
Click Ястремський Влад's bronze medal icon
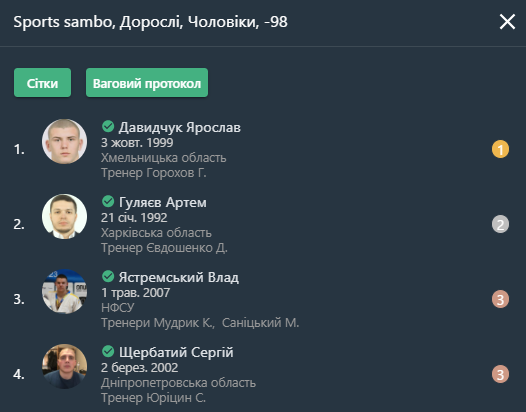click(500, 299)
